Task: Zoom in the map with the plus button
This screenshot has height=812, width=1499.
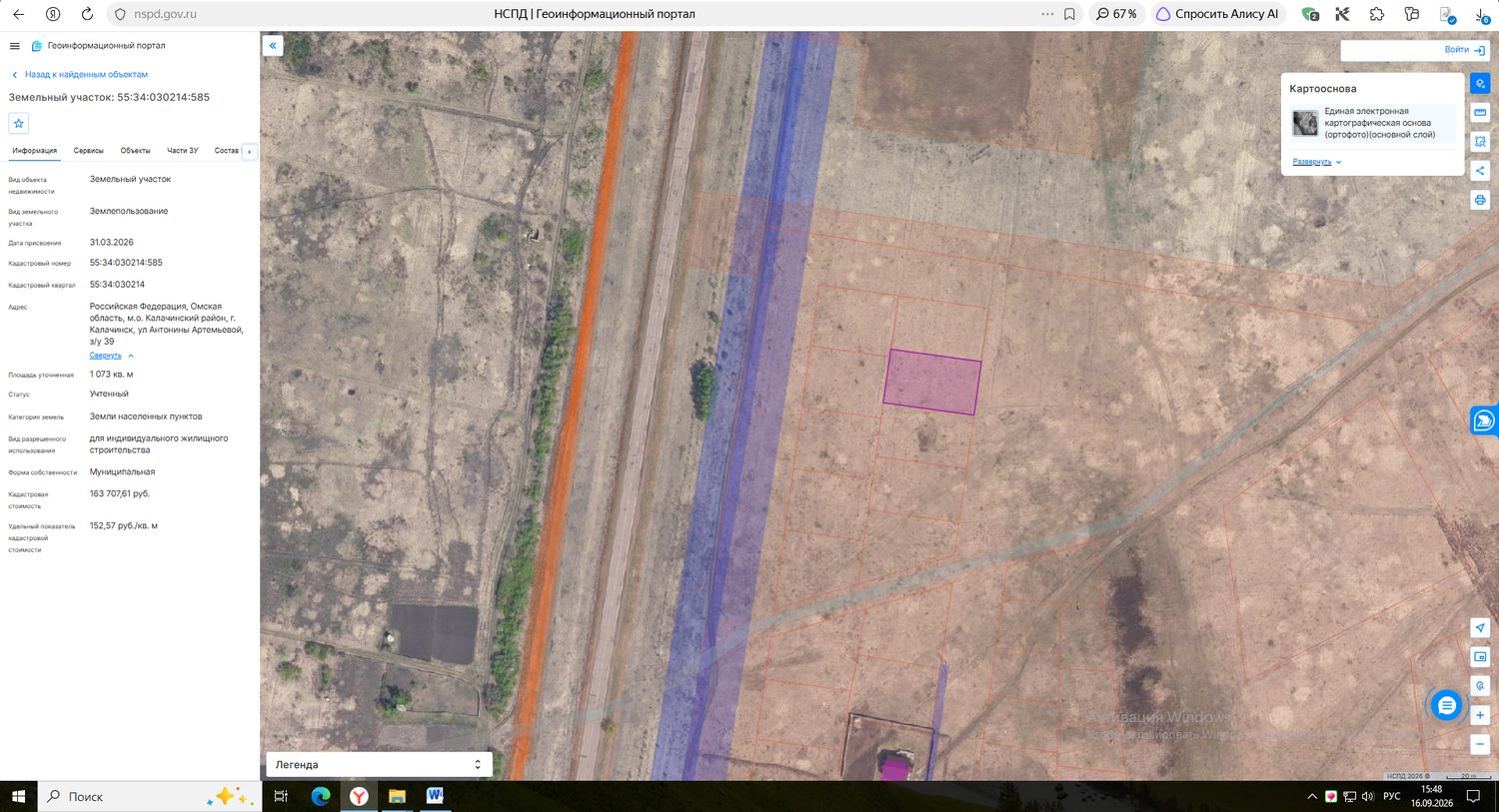Action: pyautogui.click(x=1480, y=715)
